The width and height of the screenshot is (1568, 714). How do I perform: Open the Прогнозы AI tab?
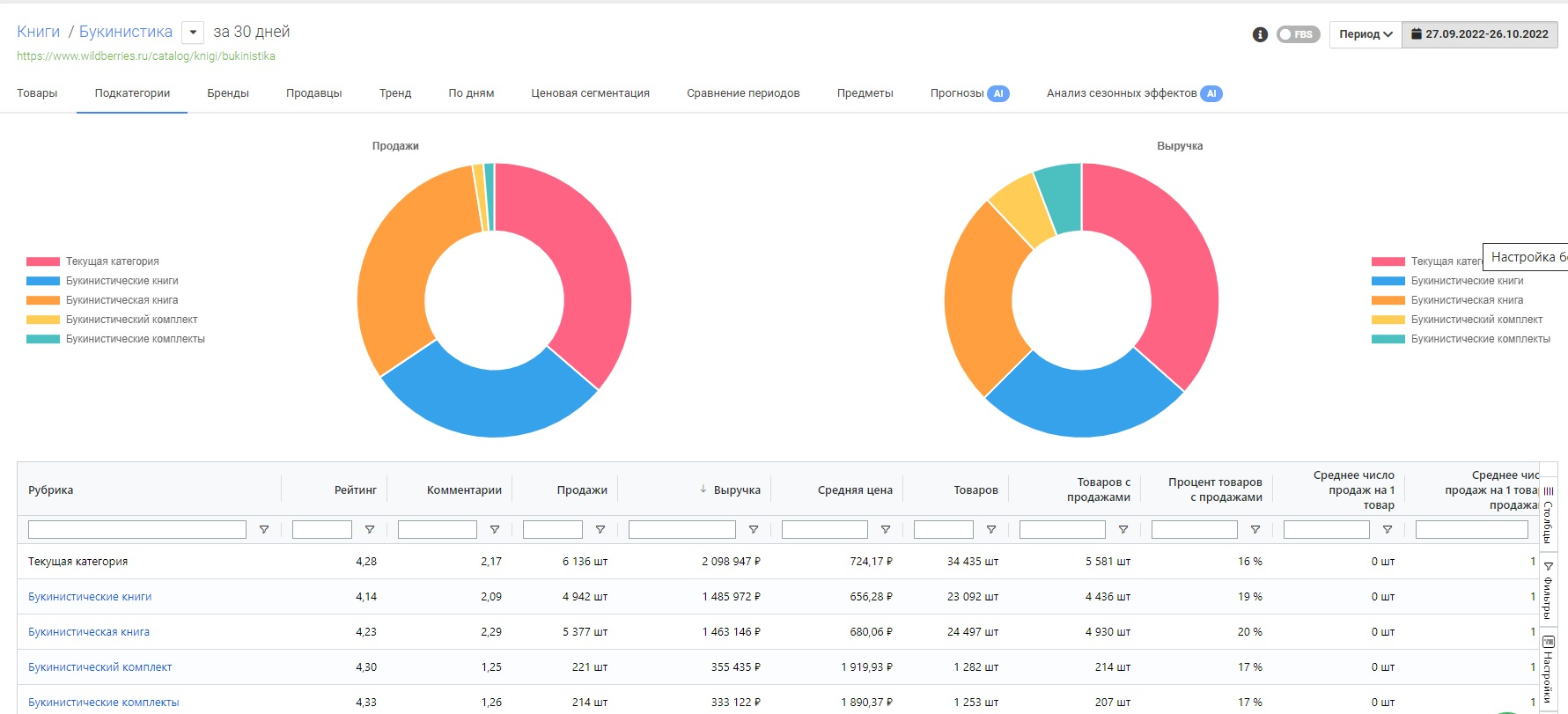coord(969,93)
